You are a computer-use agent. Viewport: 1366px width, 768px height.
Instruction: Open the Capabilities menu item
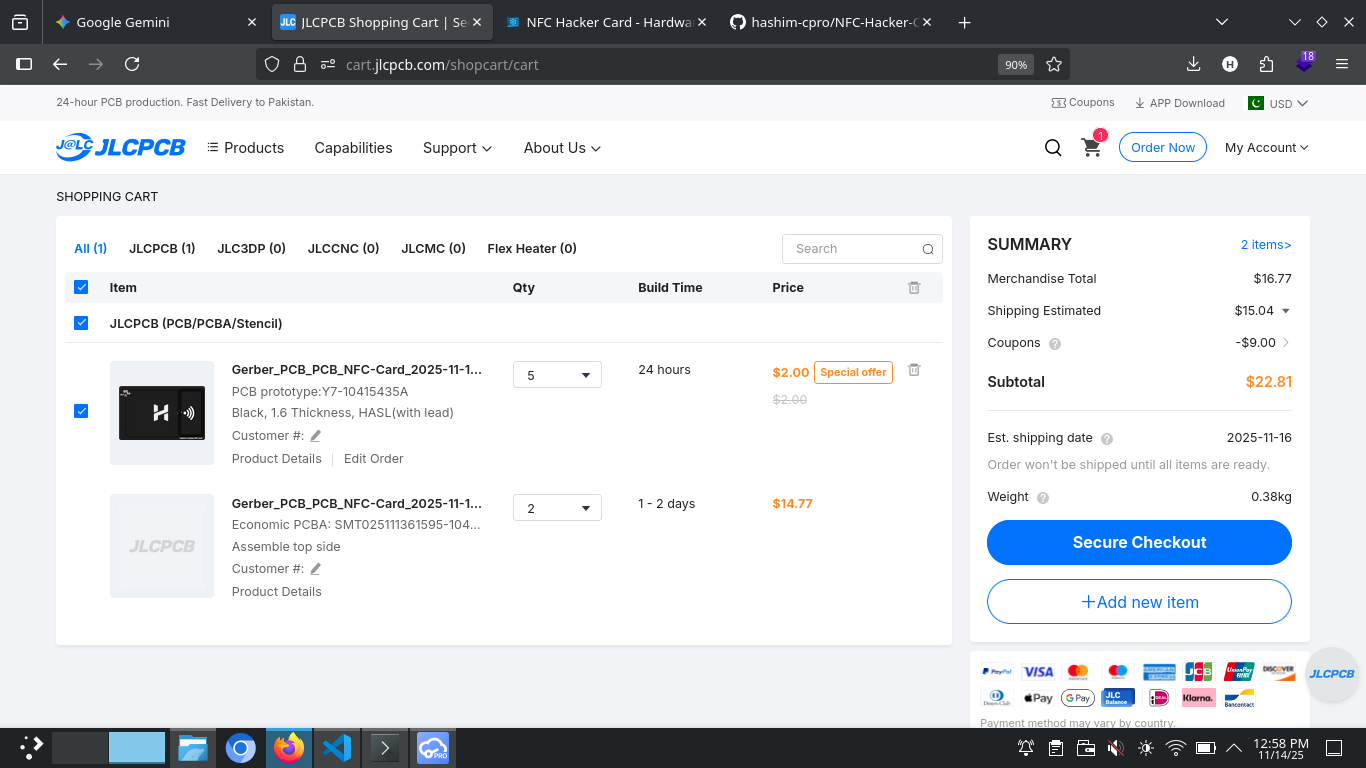tap(353, 148)
